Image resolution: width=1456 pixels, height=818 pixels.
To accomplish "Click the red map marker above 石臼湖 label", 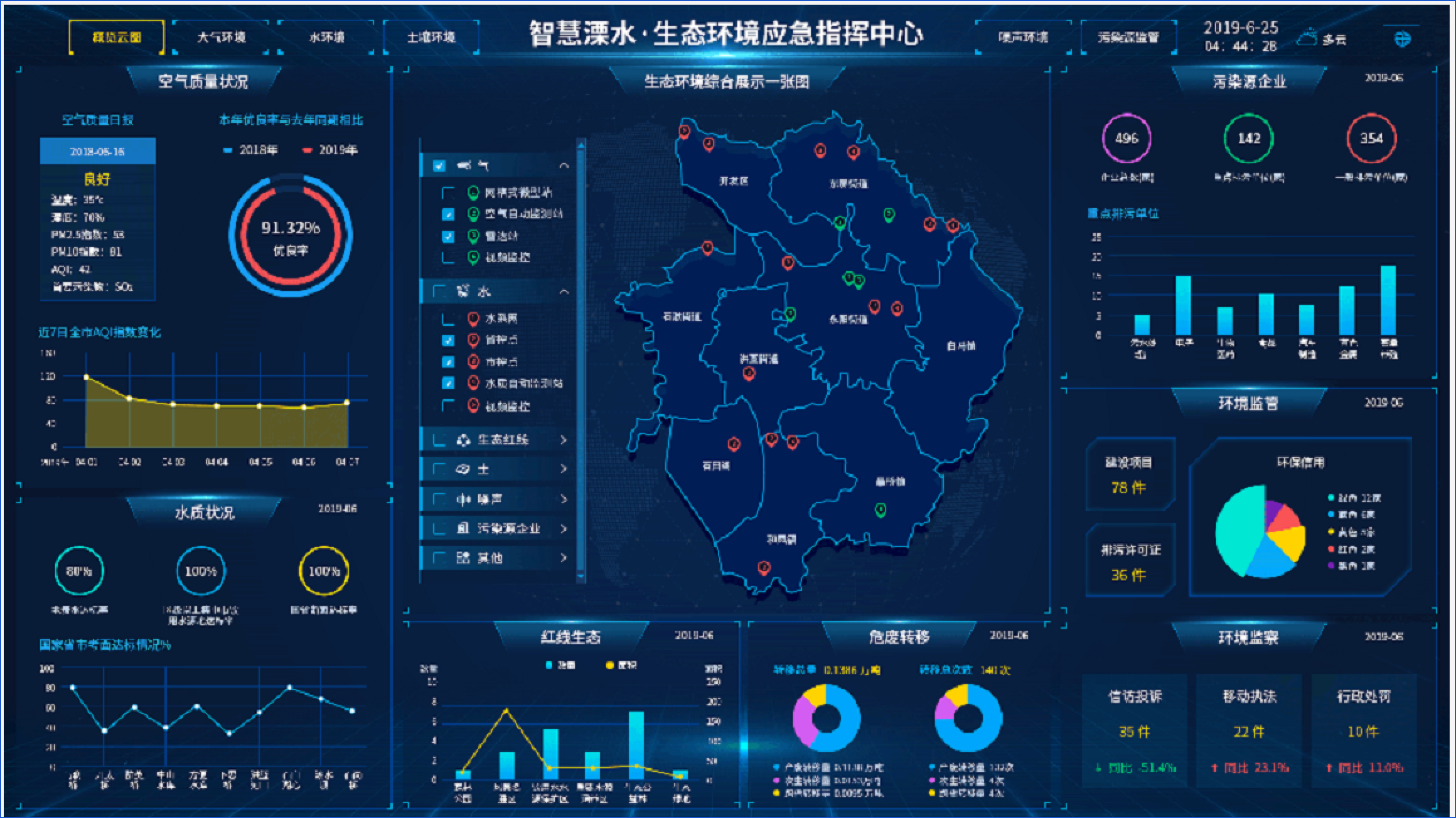I will coord(734,444).
